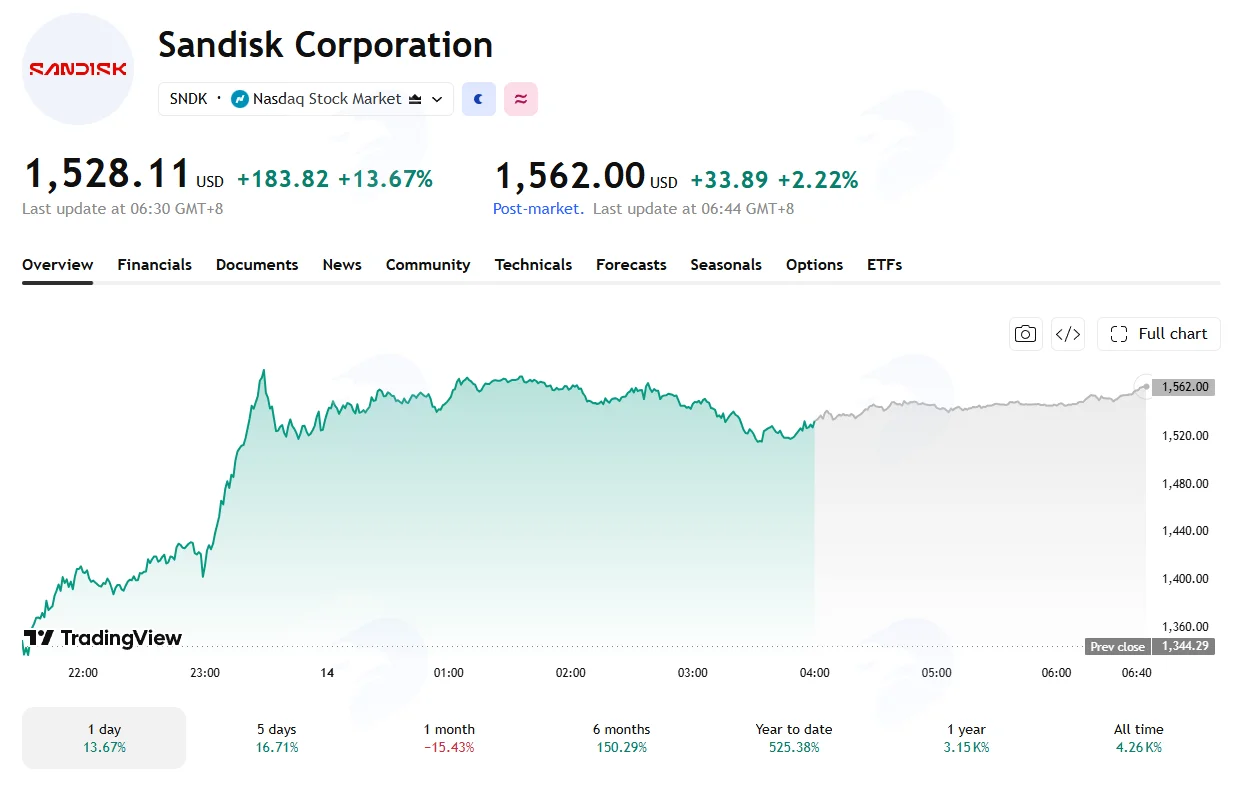1239x786 pixels.
Task: Select the 5 days range
Action: 277,738
